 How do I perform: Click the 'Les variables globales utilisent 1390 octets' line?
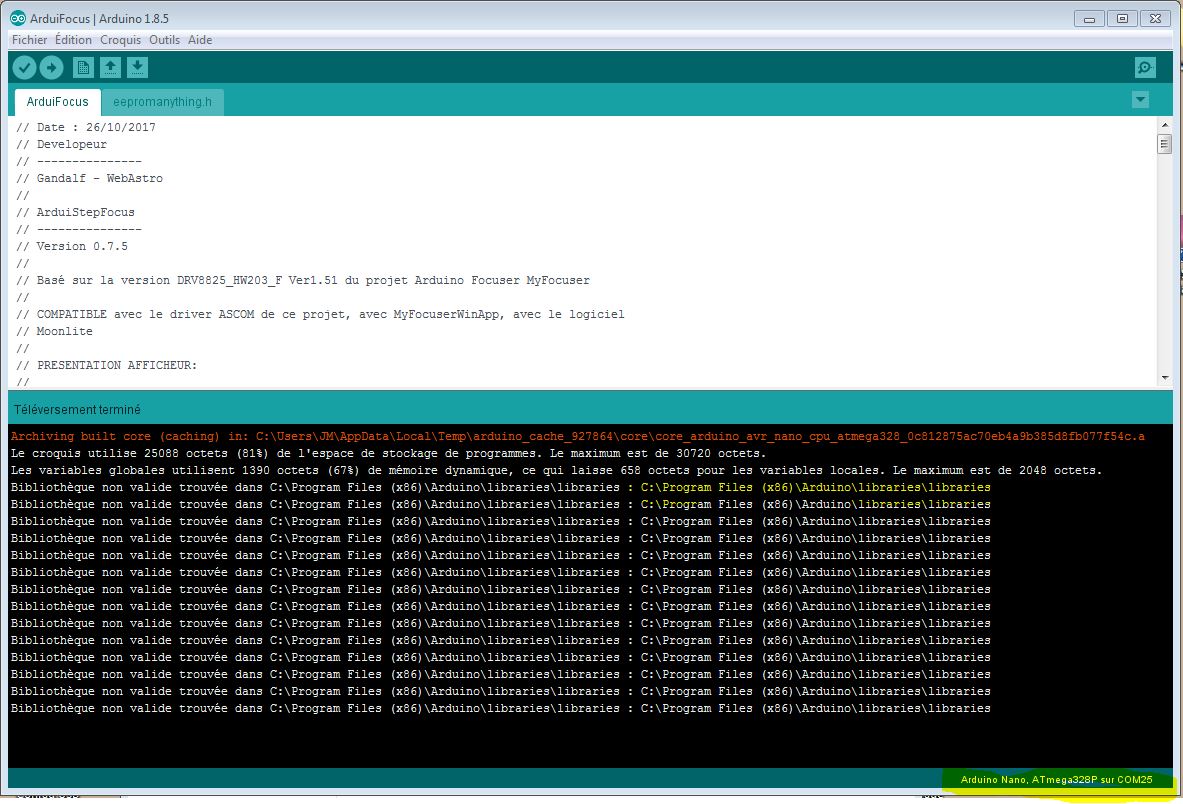[x=557, y=471]
